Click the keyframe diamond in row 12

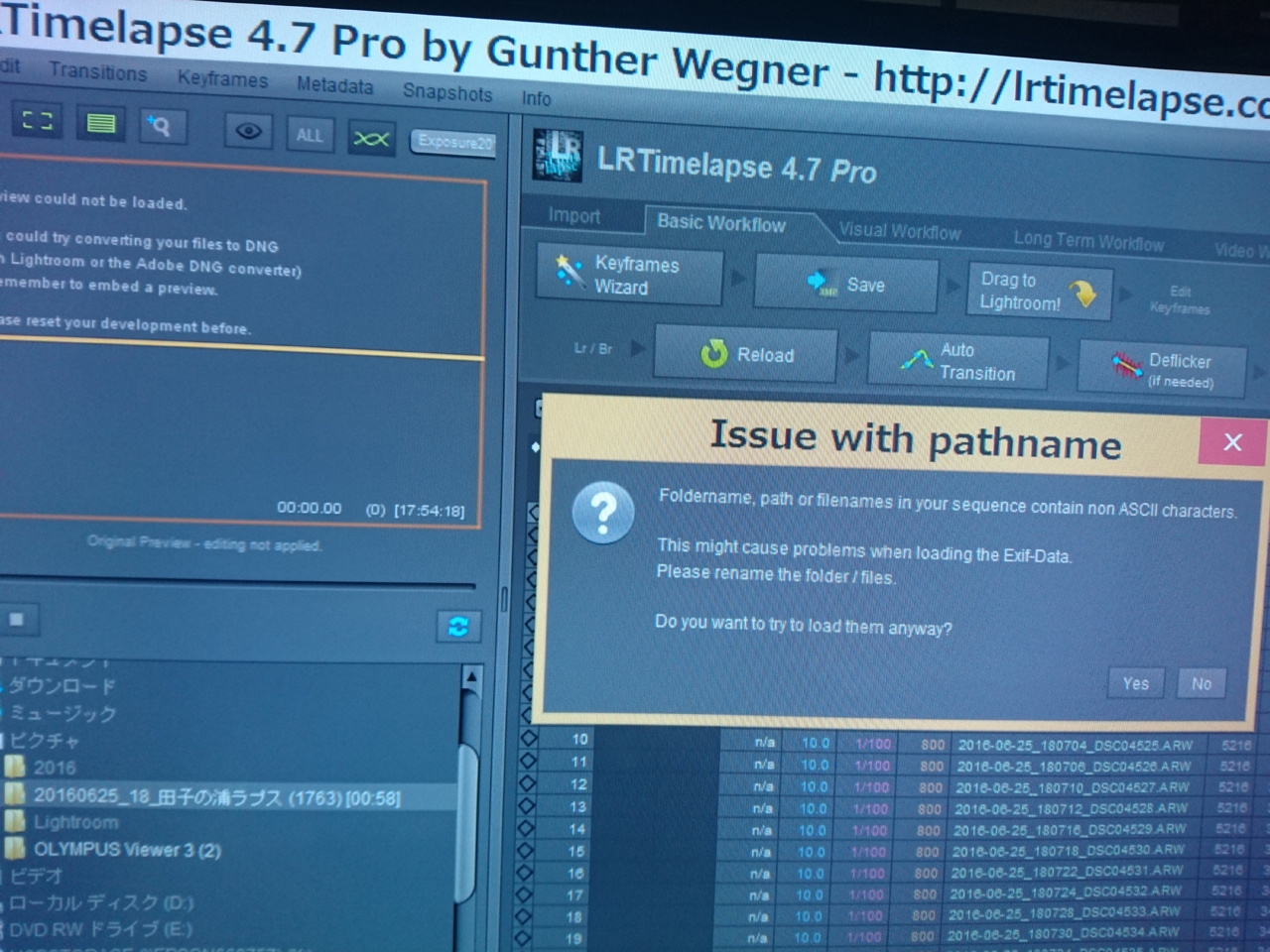pyautogui.click(x=528, y=783)
